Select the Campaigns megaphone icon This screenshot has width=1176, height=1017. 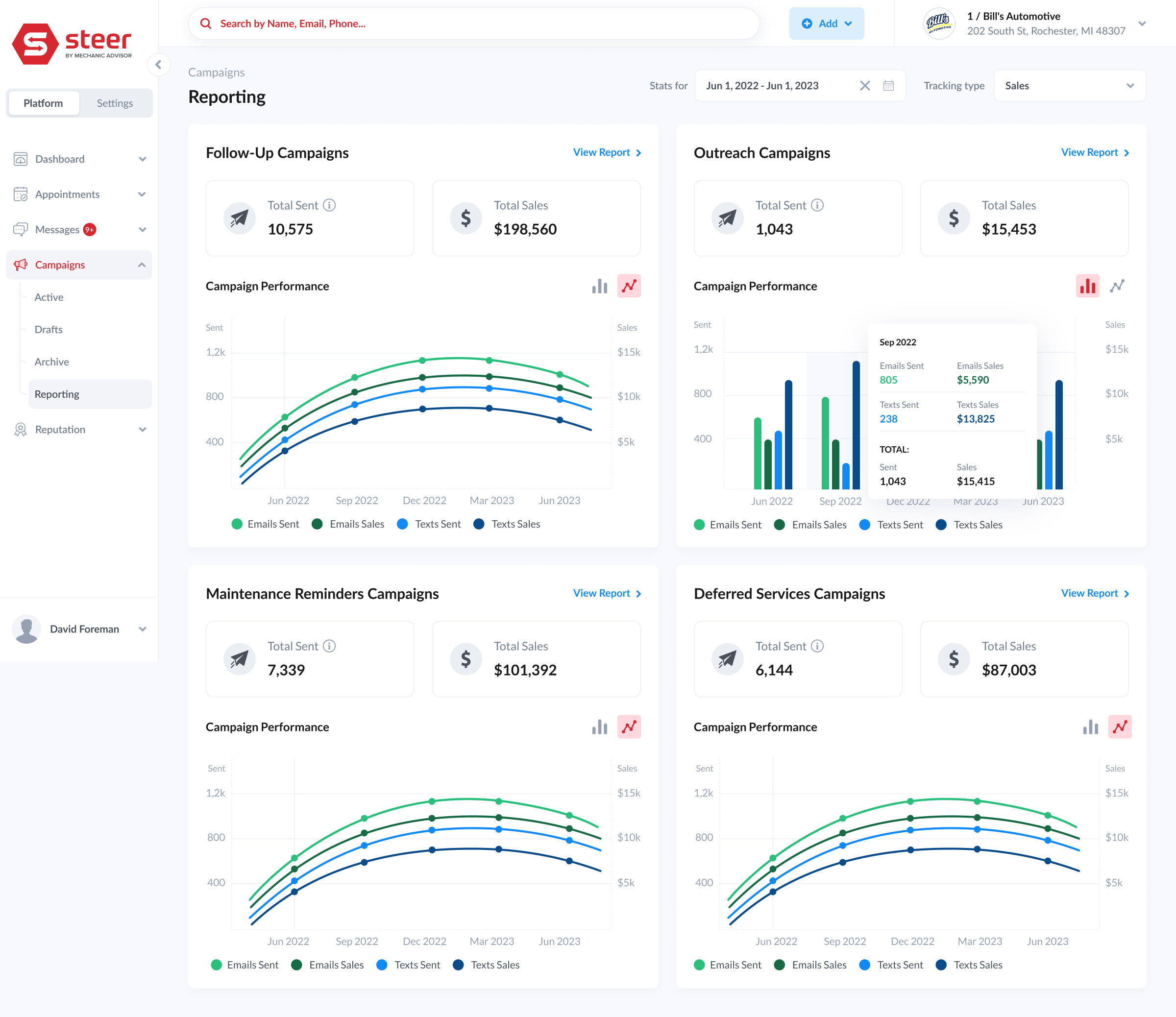(x=21, y=265)
